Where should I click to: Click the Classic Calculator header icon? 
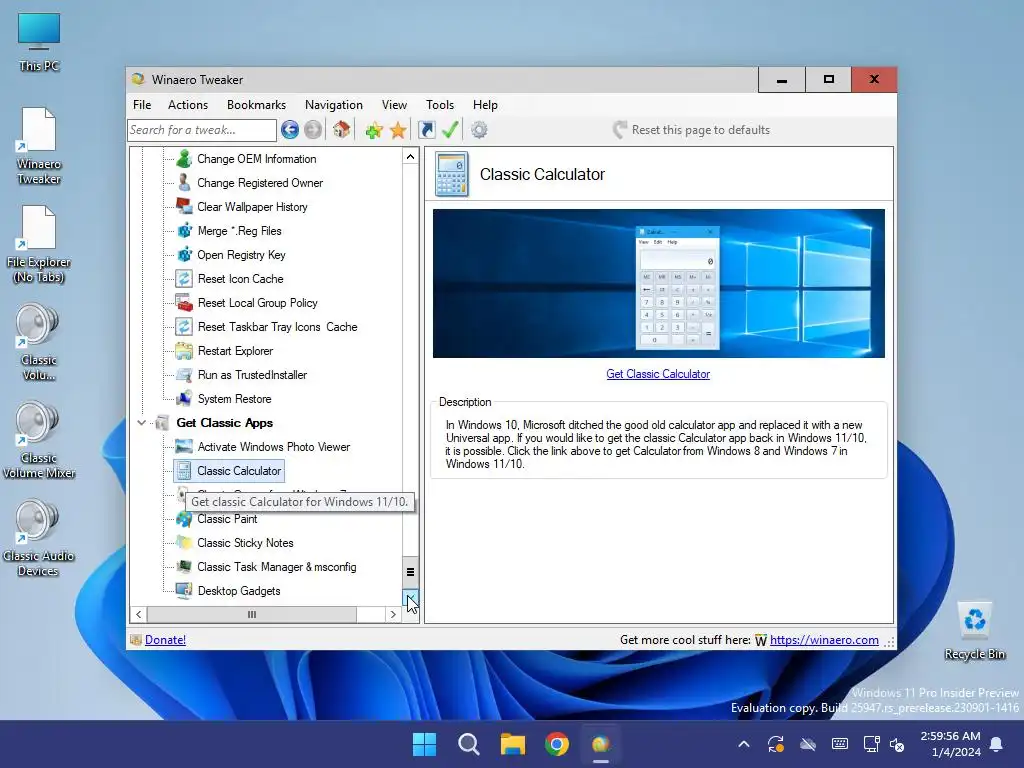point(452,174)
